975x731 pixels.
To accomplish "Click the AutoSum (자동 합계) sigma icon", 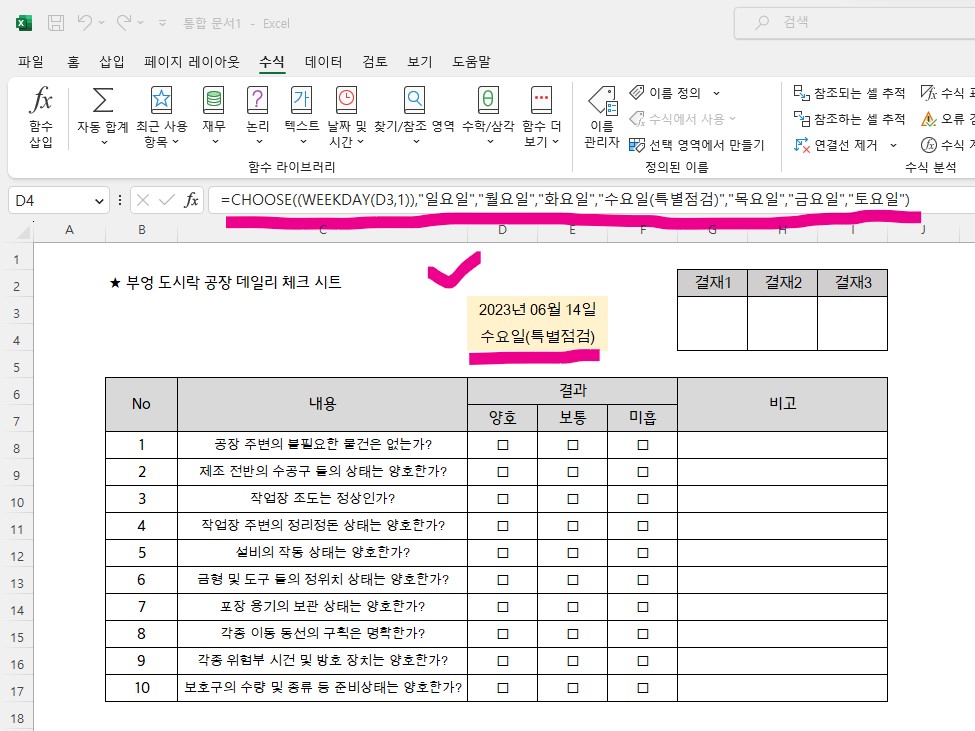I will pyautogui.click(x=103, y=99).
